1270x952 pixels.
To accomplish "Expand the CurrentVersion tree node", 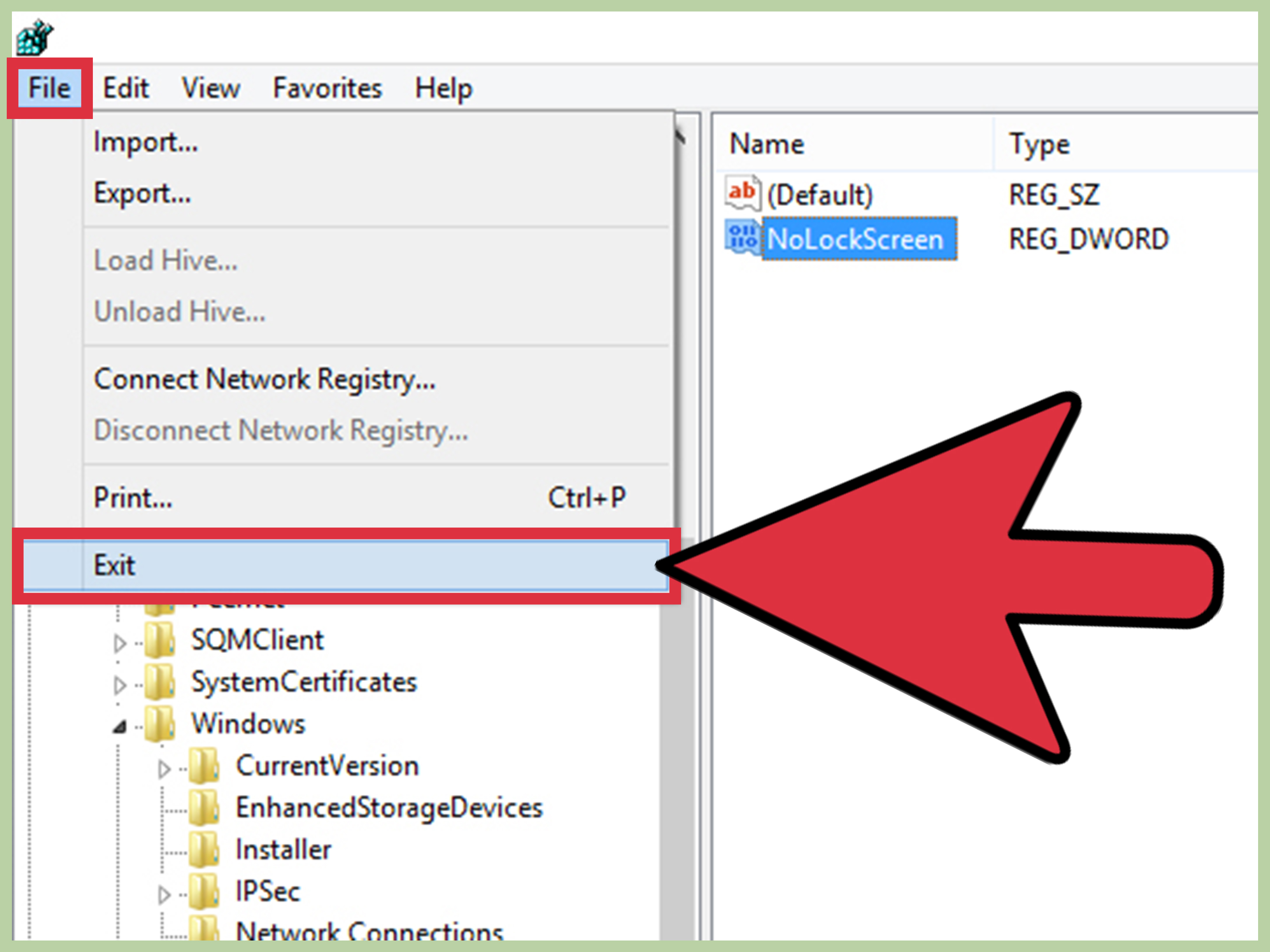I will pyautogui.click(x=164, y=769).
